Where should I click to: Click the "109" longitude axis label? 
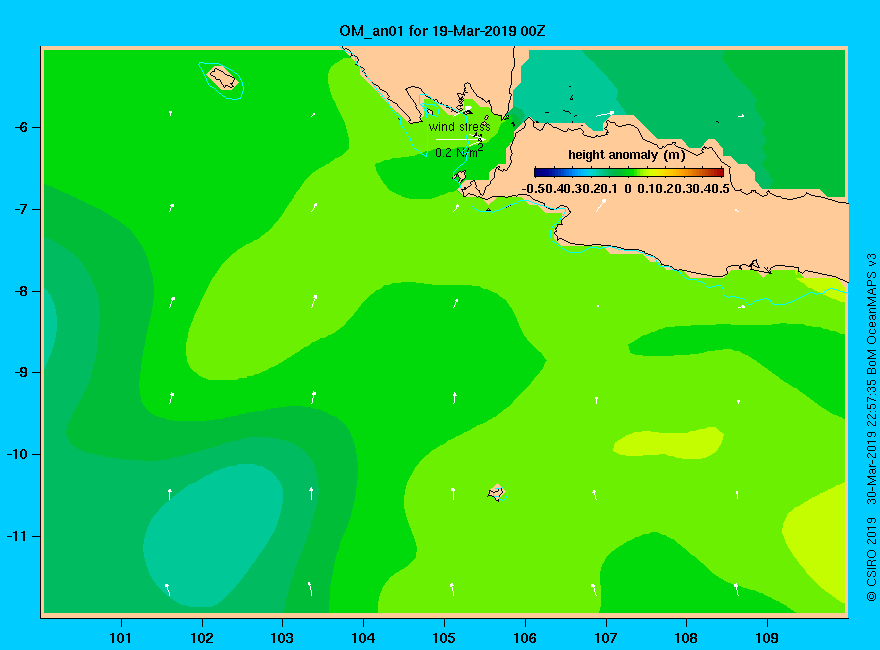767,638
